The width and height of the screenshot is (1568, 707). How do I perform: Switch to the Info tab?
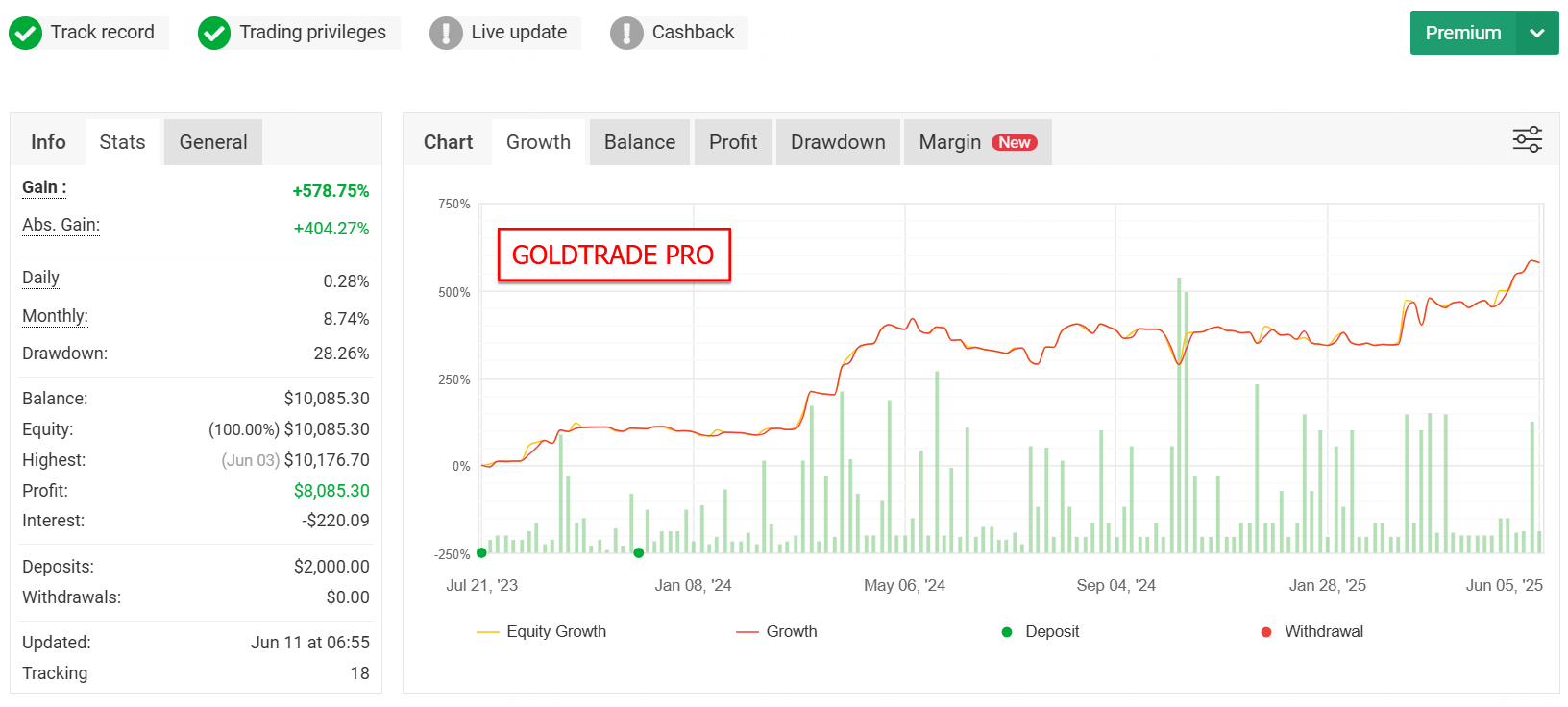tap(47, 141)
